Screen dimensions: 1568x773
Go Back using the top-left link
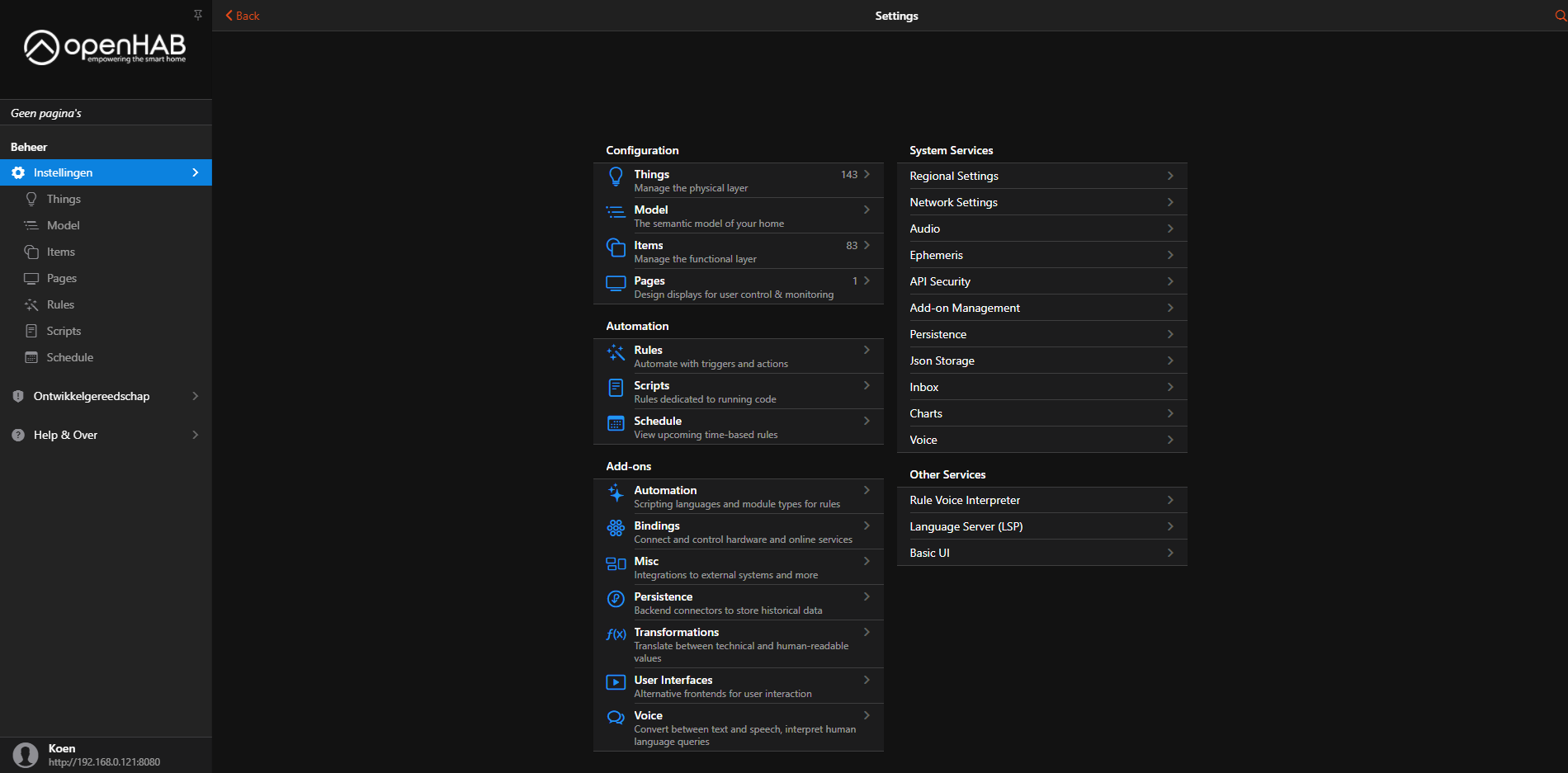[x=243, y=16]
